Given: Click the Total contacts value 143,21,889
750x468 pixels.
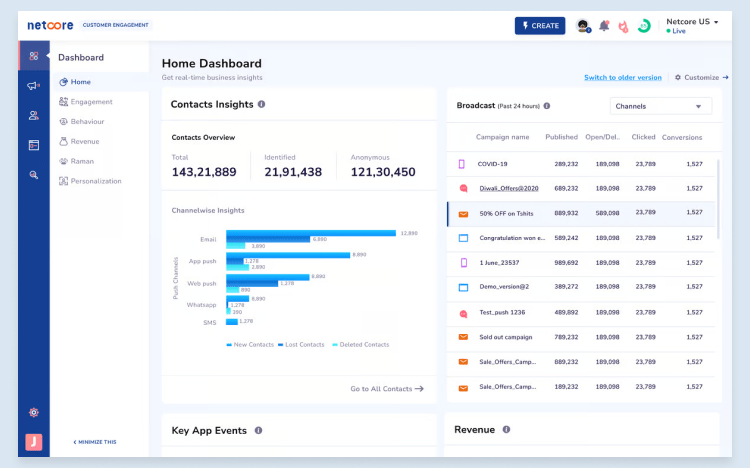Looking at the screenshot, I should pos(204,172).
